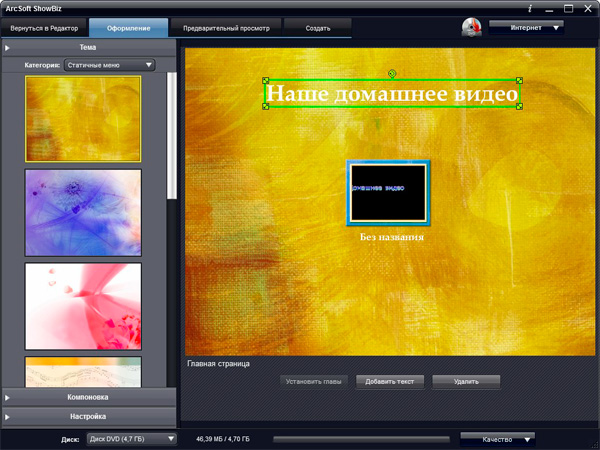This screenshot has width=600, height=450.
Task: Click the DVD disc burn icon
Action: (473, 28)
